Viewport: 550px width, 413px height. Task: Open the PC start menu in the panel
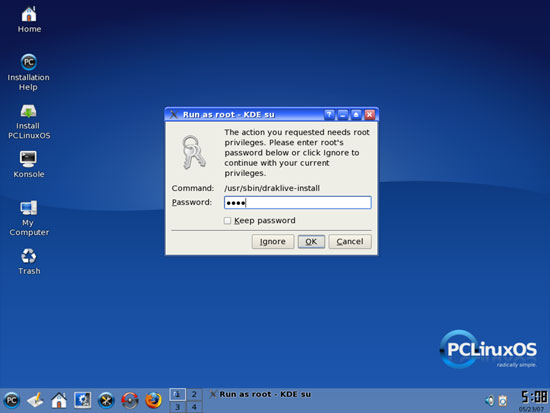11,400
